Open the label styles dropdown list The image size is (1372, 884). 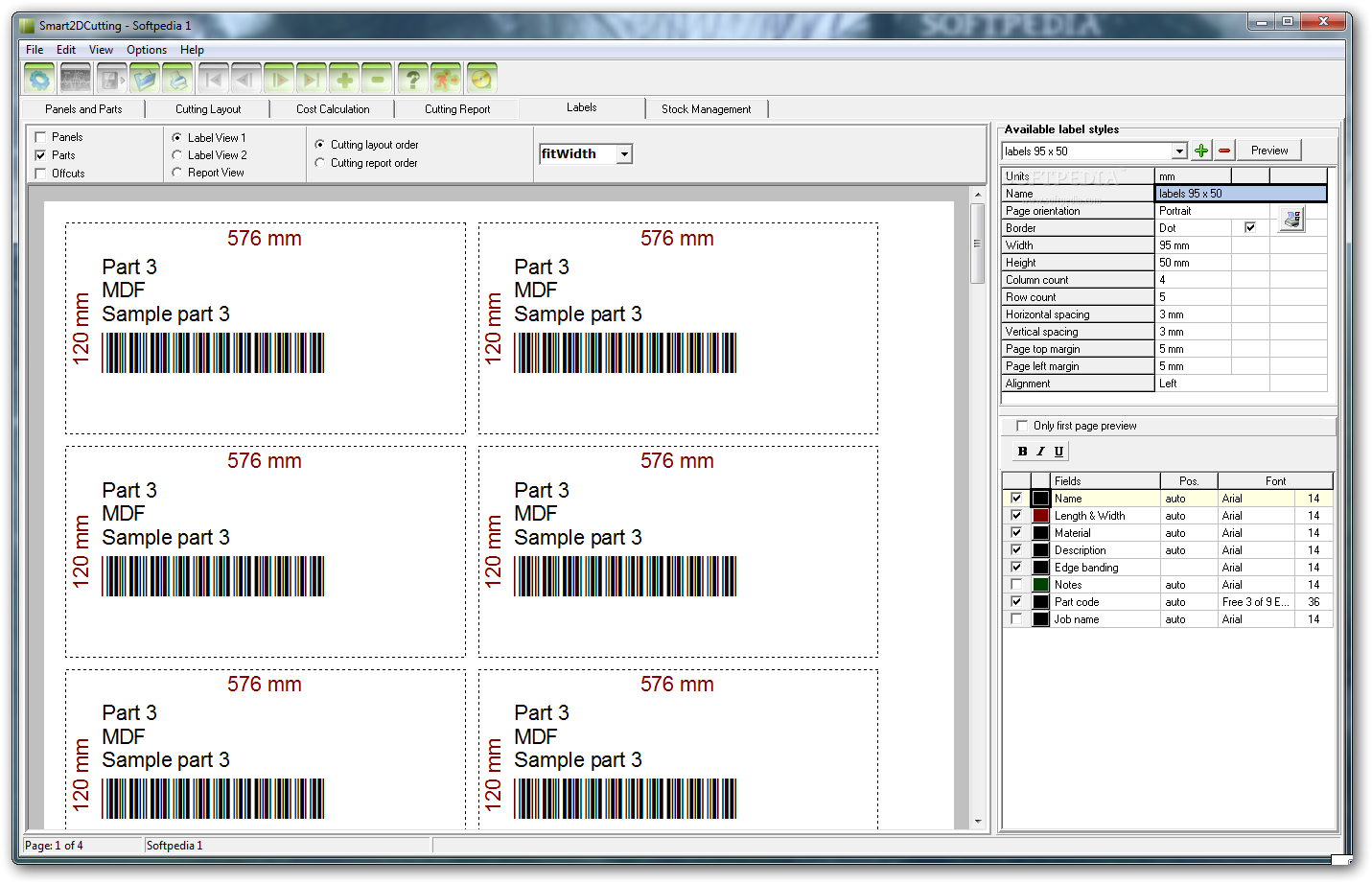point(1179,151)
